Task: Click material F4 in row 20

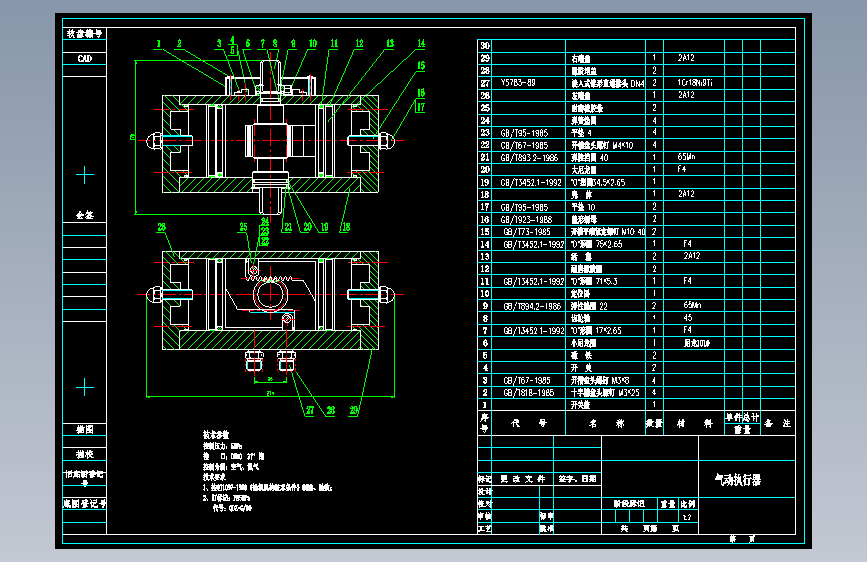Action: pos(682,169)
